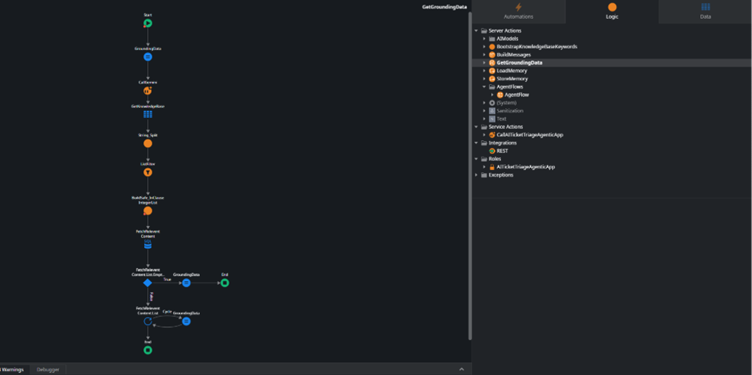Expand the bottom panel with the chevron
752x375 pixels.
coord(461,369)
